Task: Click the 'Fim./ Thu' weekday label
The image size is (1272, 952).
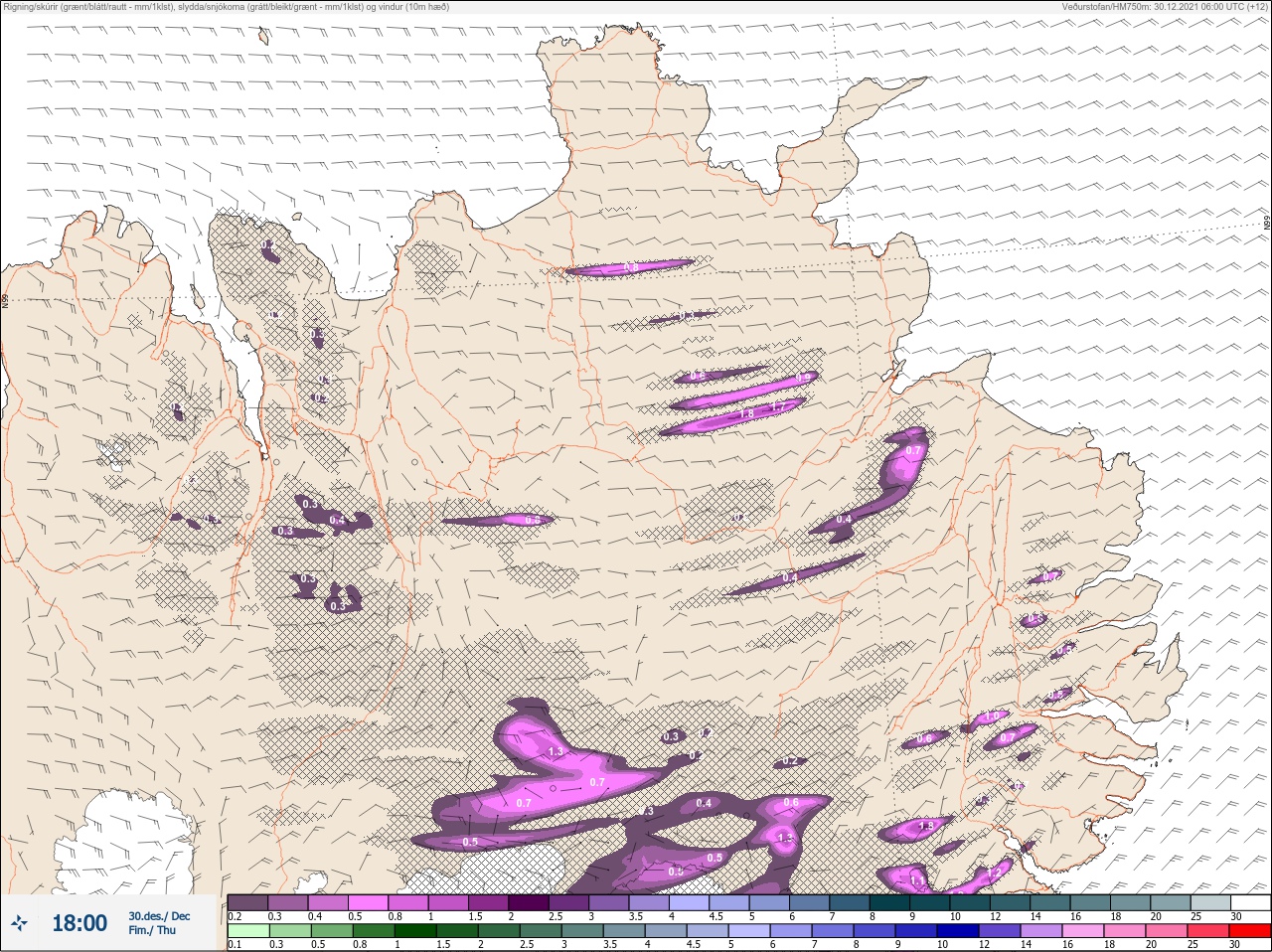Action: [152, 930]
